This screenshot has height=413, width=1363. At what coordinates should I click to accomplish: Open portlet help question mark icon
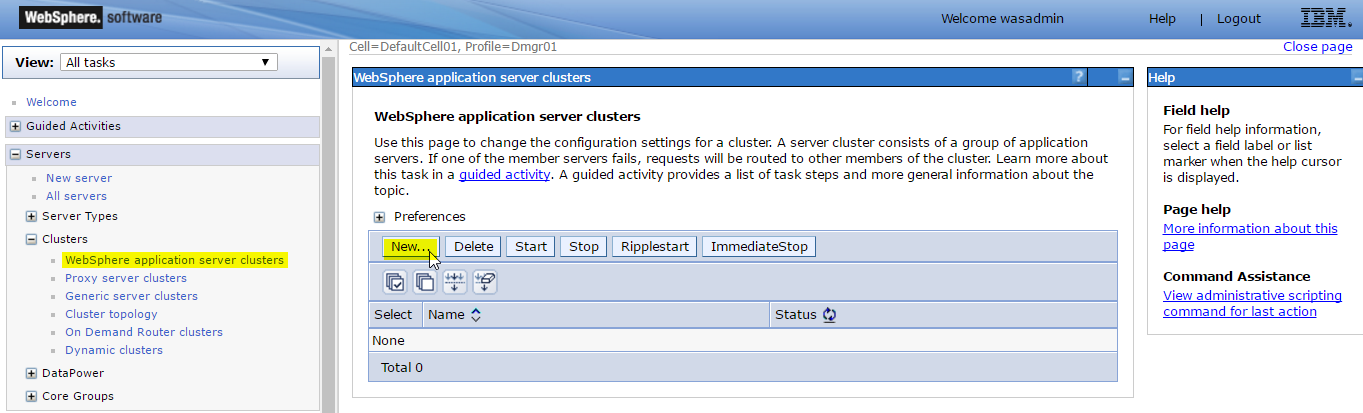[1078, 77]
